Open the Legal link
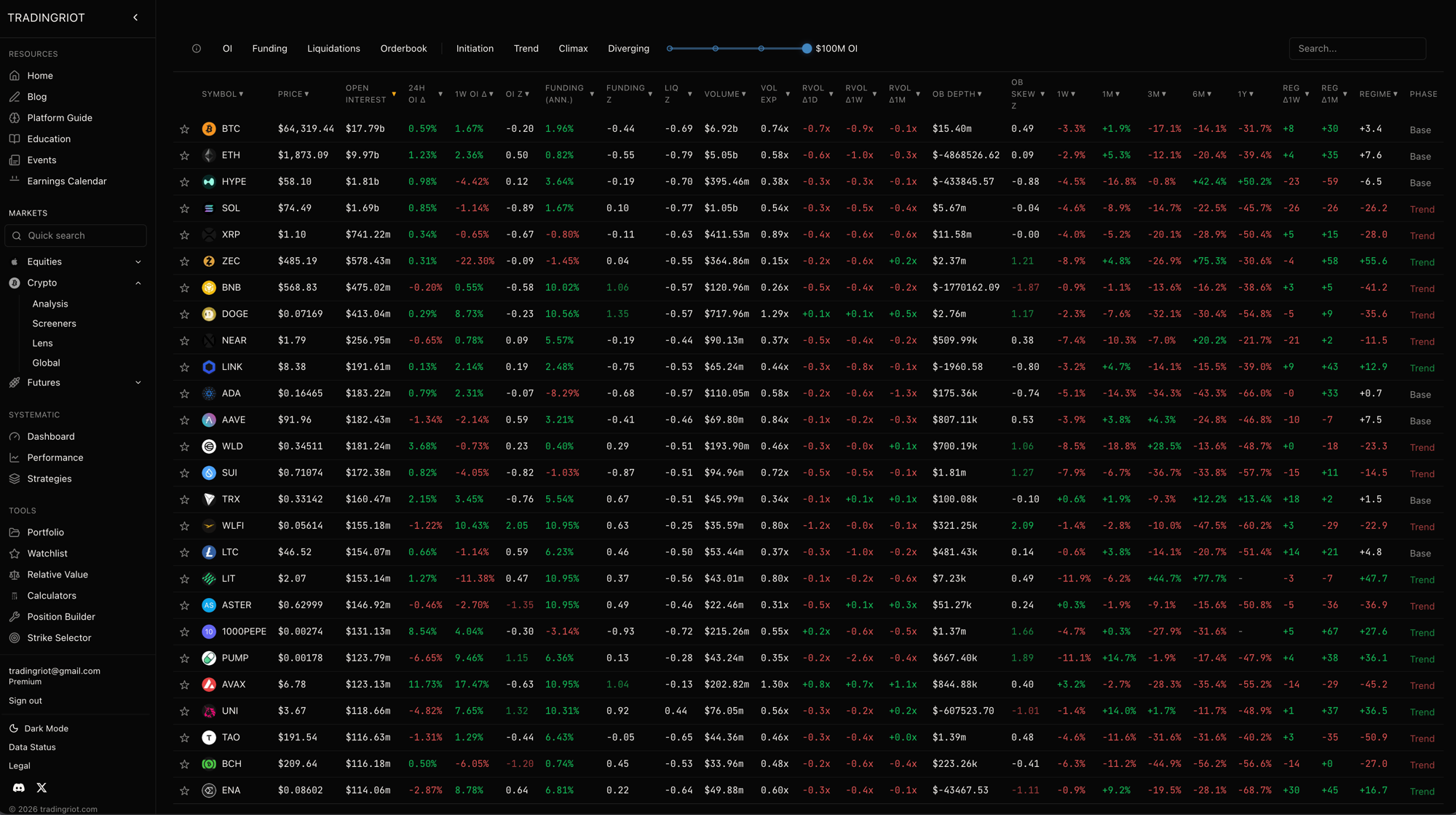The width and height of the screenshot is (1456, 815). point(20,765)
